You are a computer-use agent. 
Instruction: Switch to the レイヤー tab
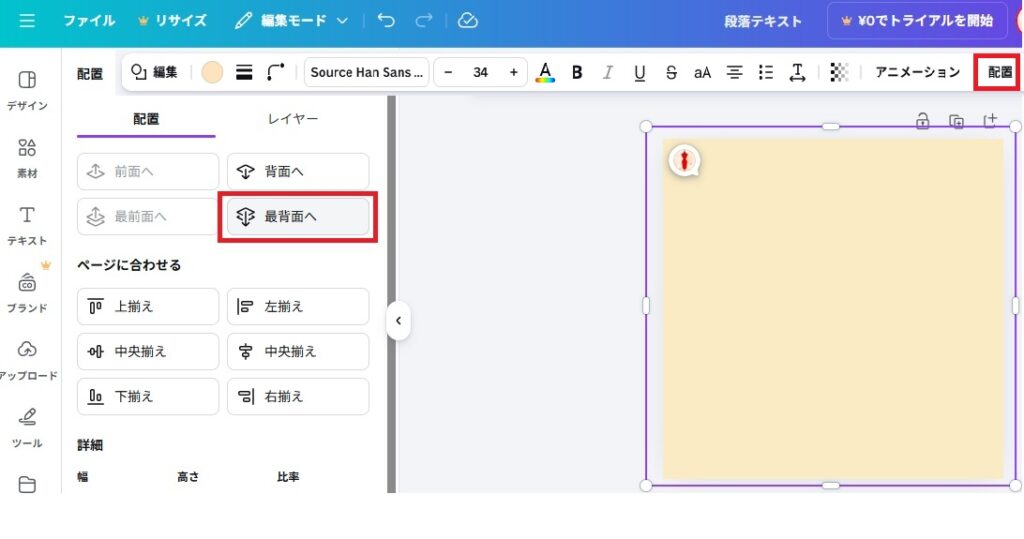point(293,119)
